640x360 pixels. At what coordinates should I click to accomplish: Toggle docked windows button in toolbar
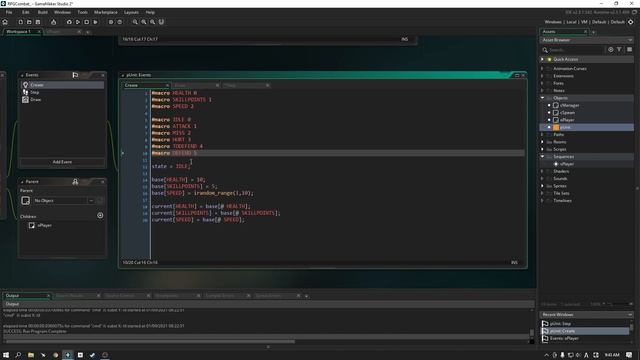click(x=161, y=22)
